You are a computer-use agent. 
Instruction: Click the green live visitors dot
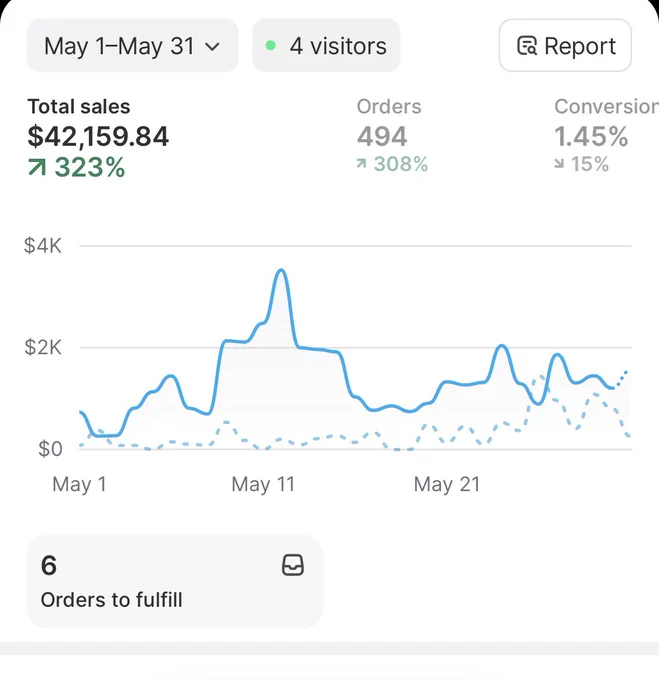[271, 46]
